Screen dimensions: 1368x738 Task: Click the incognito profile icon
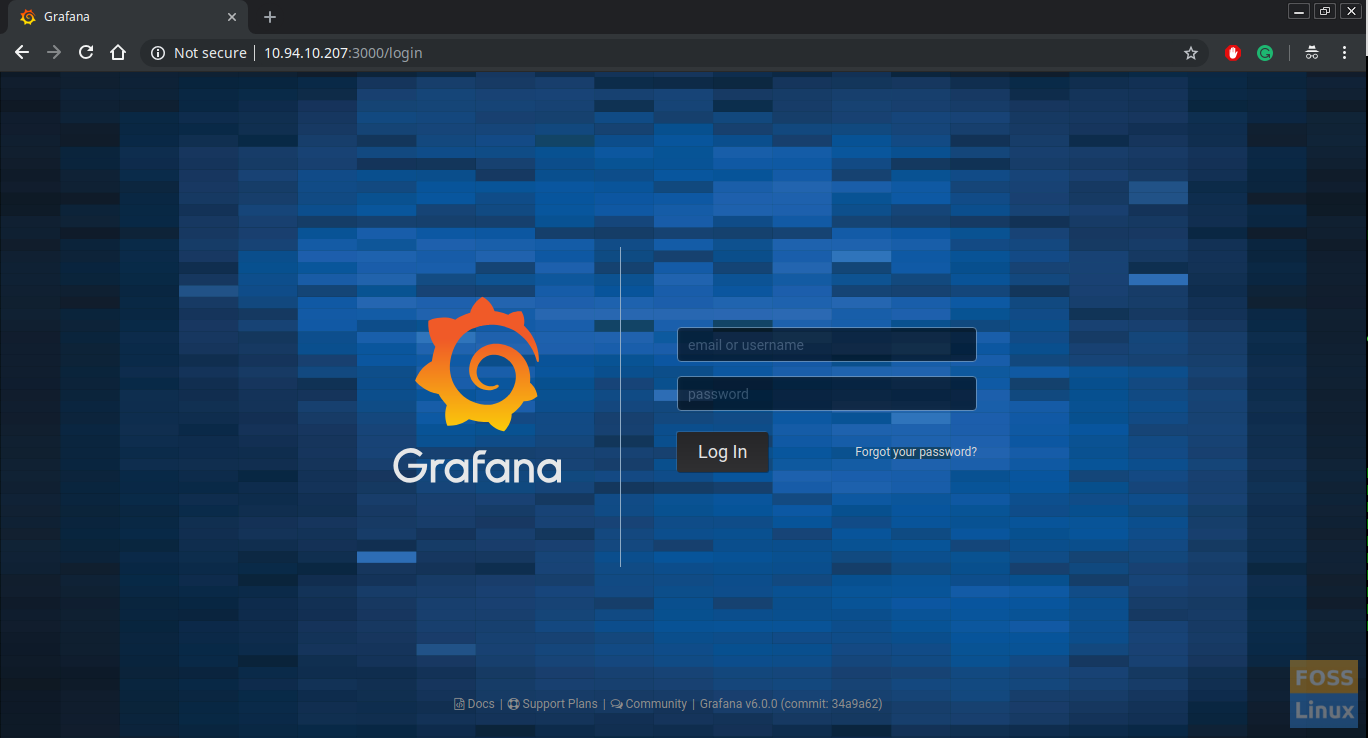[1312, 53]
